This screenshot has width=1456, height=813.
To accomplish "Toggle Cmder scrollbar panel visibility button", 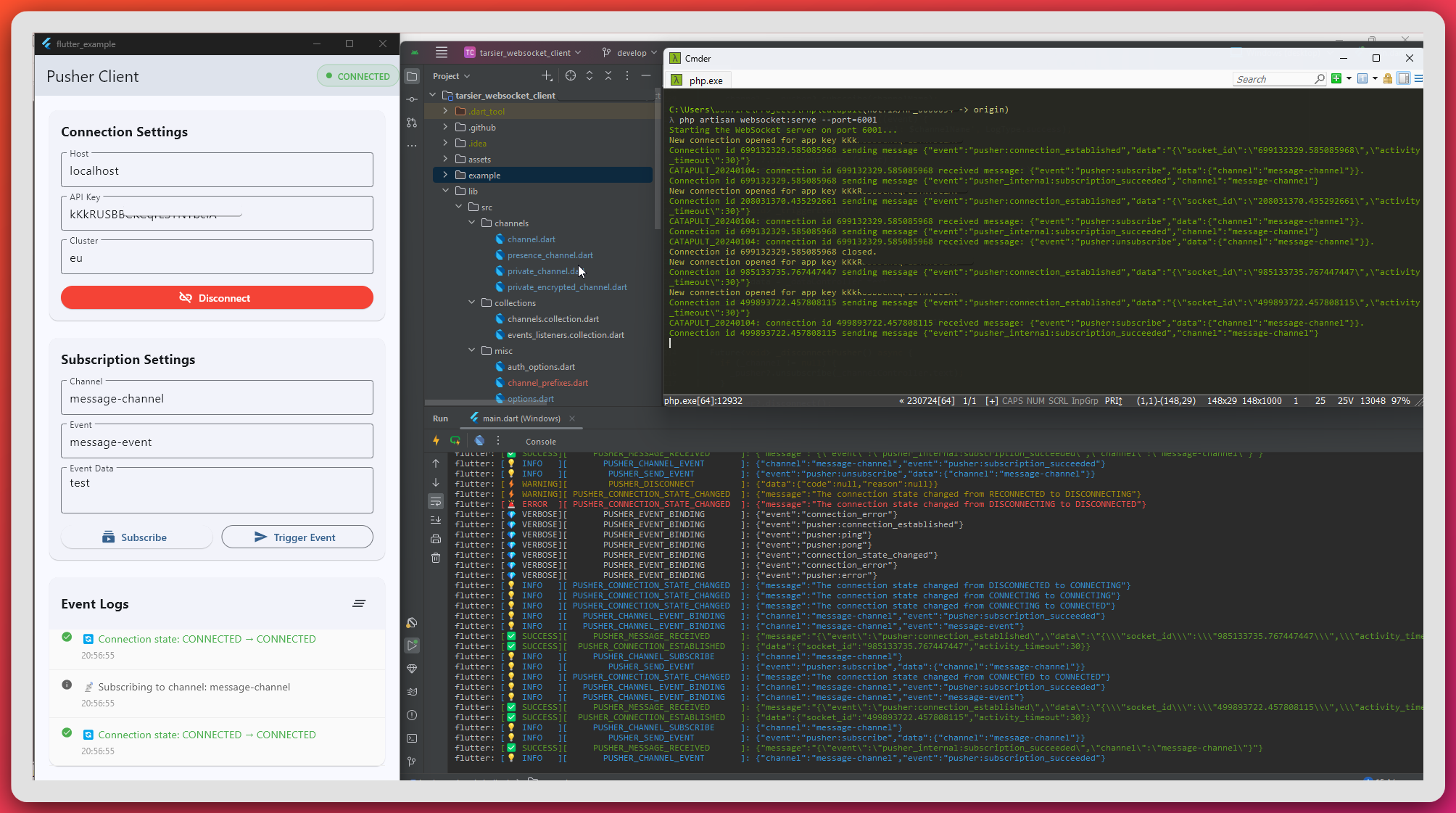I will (1403, 79).
